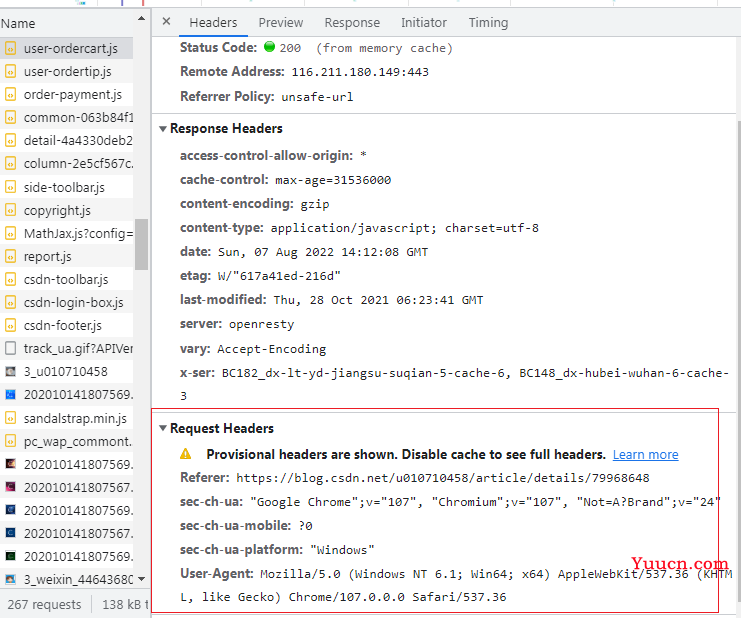This screenshot has width=741, height=618.
Task: Open the Learn more link
Action: (646, 455)
